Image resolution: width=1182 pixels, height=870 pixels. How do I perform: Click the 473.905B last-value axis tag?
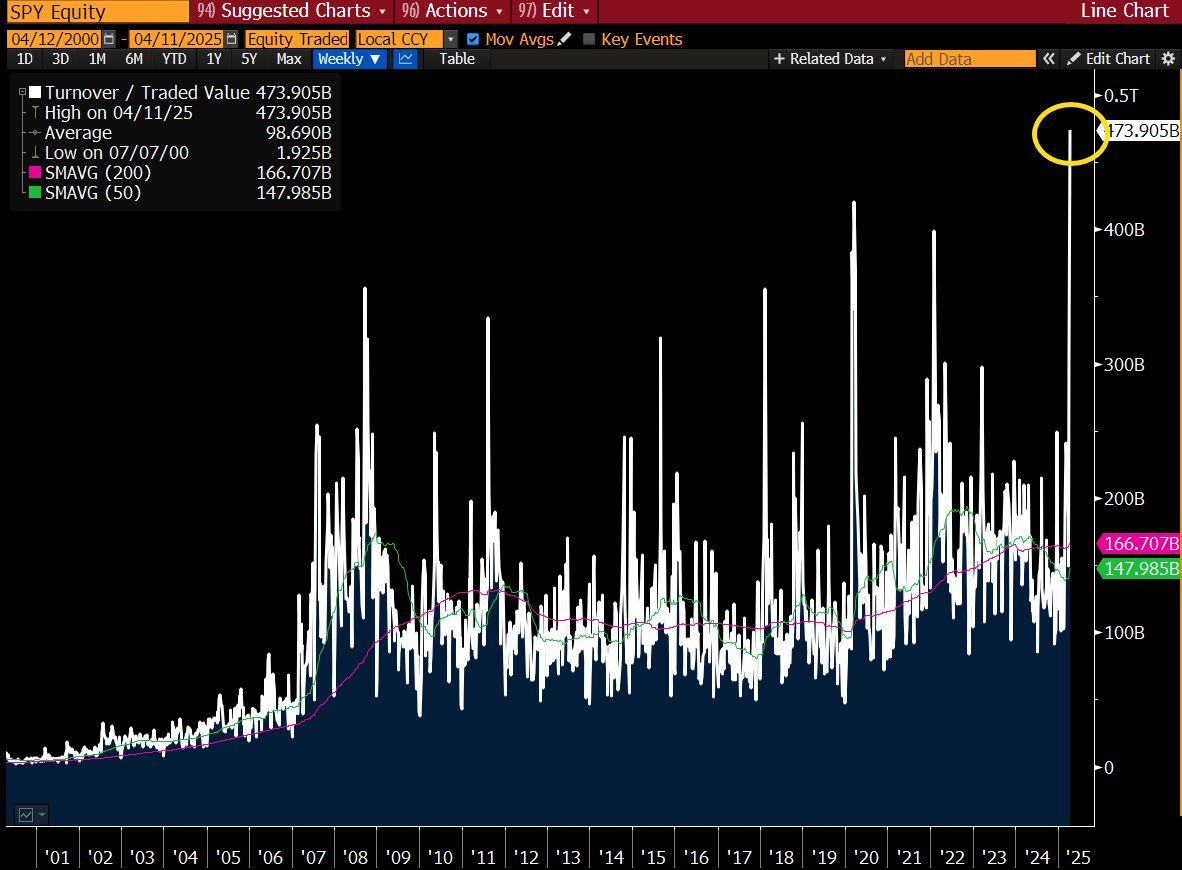[1139, 130]
